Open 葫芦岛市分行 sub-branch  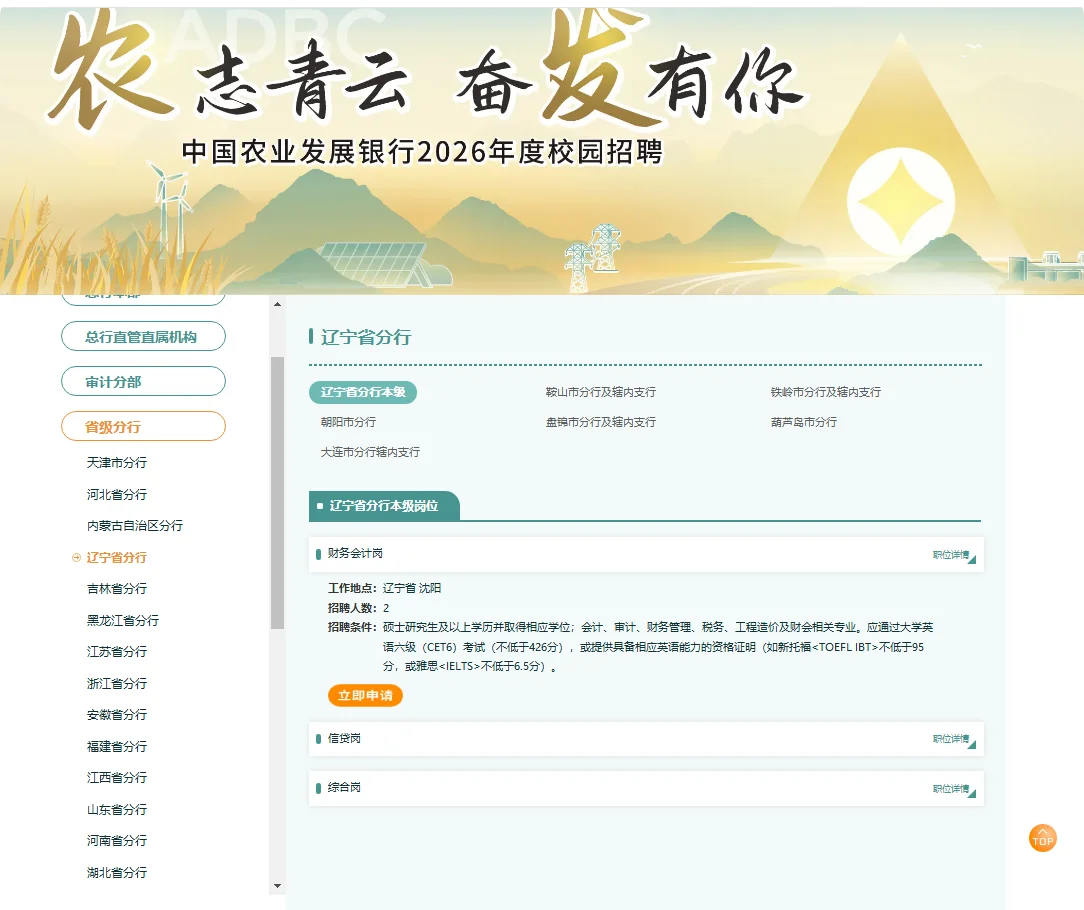pyautogui.click(x=804, y=422)
